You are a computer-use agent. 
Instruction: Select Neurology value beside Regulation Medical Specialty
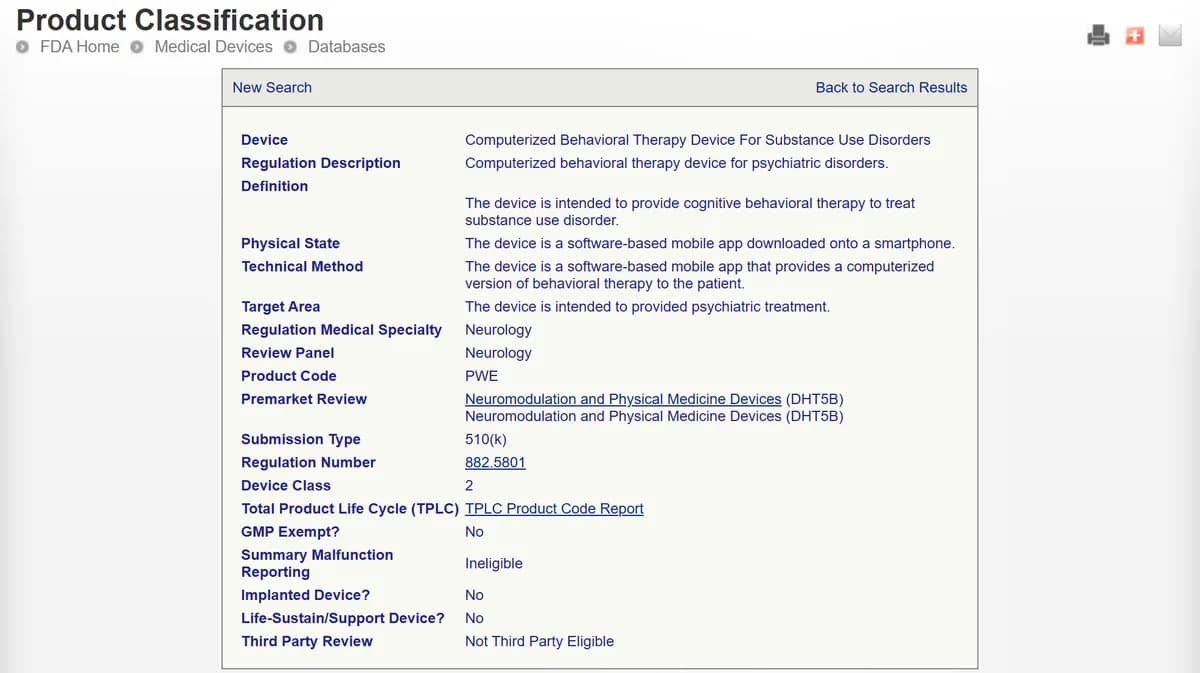point(498,329)
